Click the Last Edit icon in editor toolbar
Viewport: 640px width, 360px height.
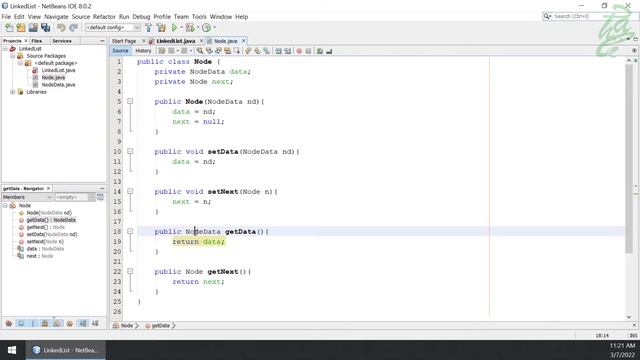click(x=162, y=51)
